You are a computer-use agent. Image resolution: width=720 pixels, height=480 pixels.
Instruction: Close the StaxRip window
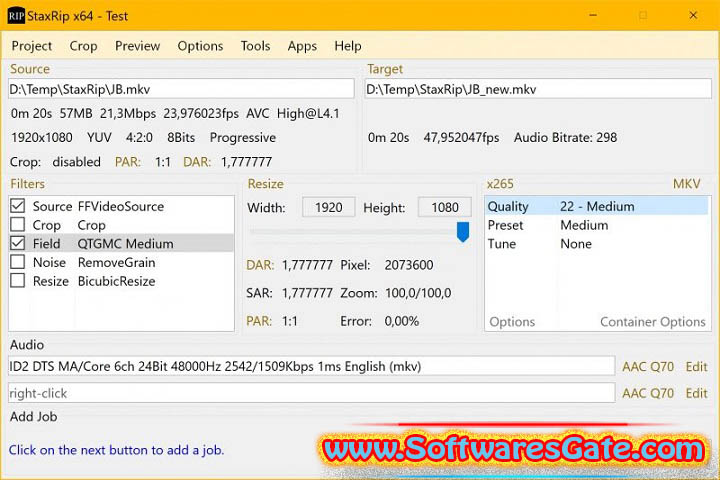[693, 15]
